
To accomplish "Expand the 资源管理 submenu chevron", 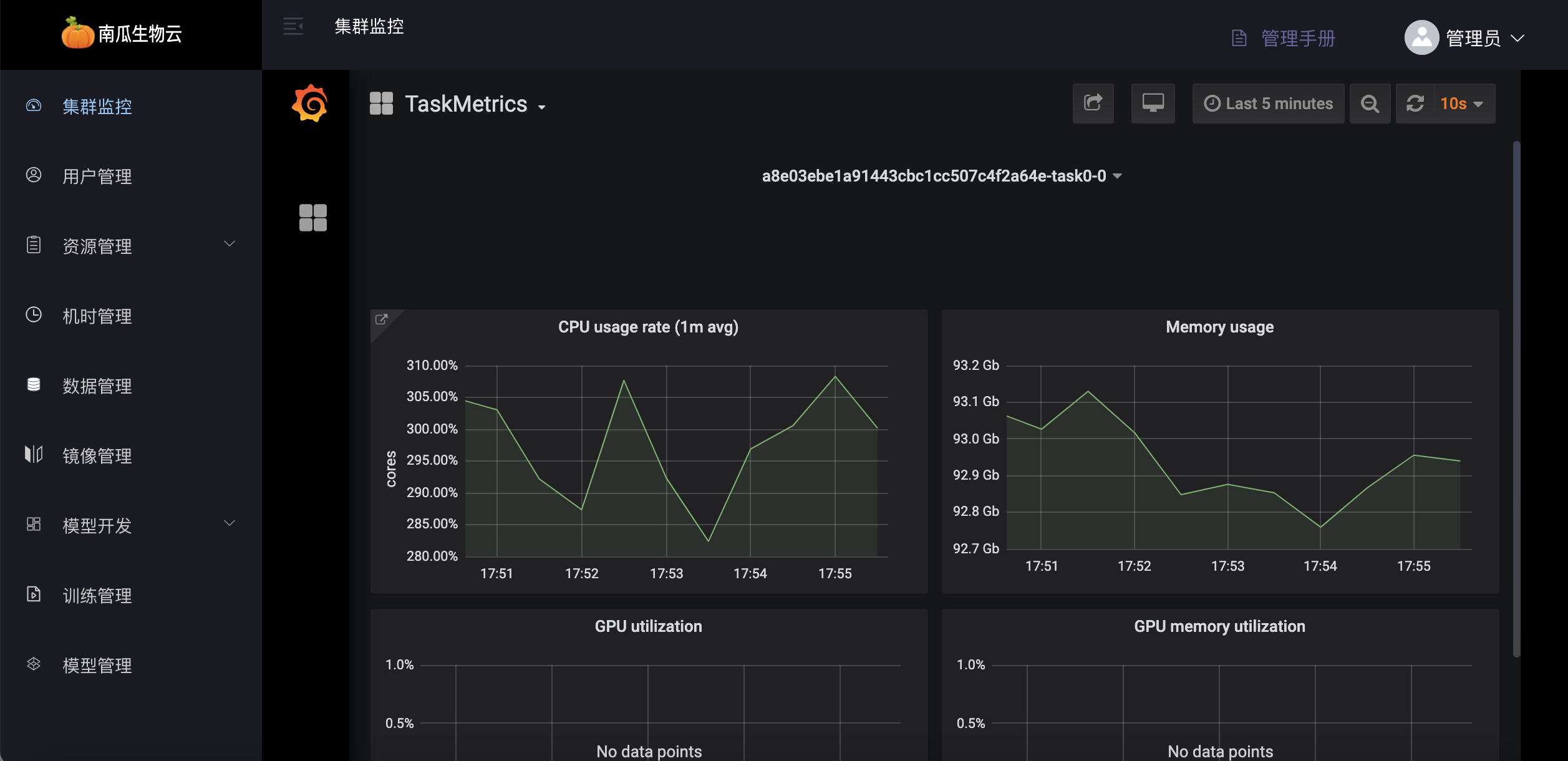I will tap(230, 244).
